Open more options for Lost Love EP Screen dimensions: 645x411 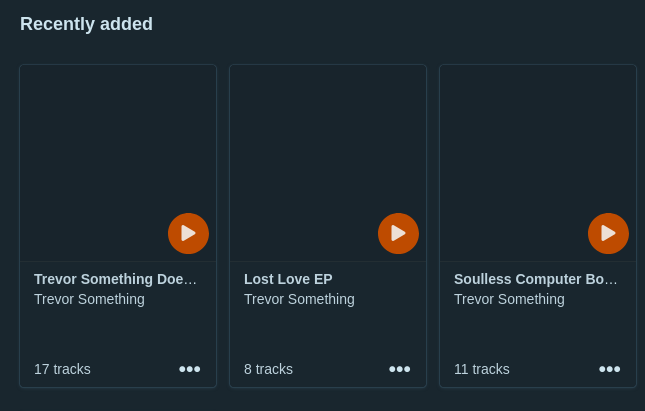coord(399,369)
